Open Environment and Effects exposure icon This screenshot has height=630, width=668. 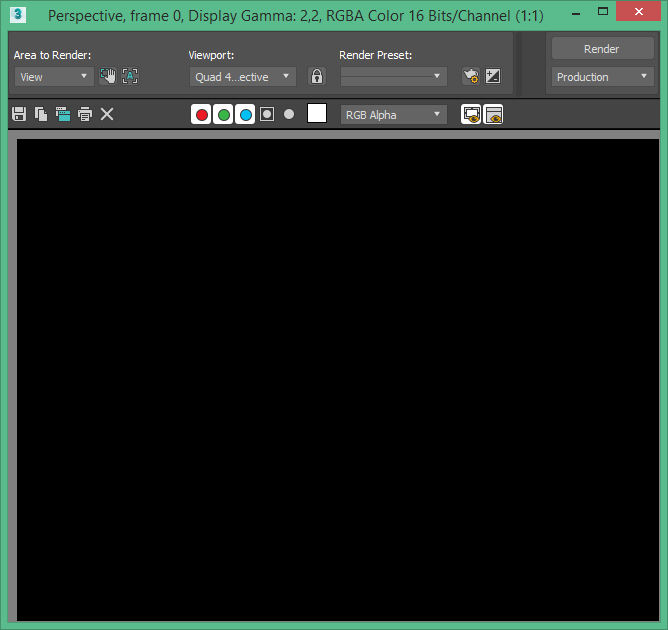493,76
